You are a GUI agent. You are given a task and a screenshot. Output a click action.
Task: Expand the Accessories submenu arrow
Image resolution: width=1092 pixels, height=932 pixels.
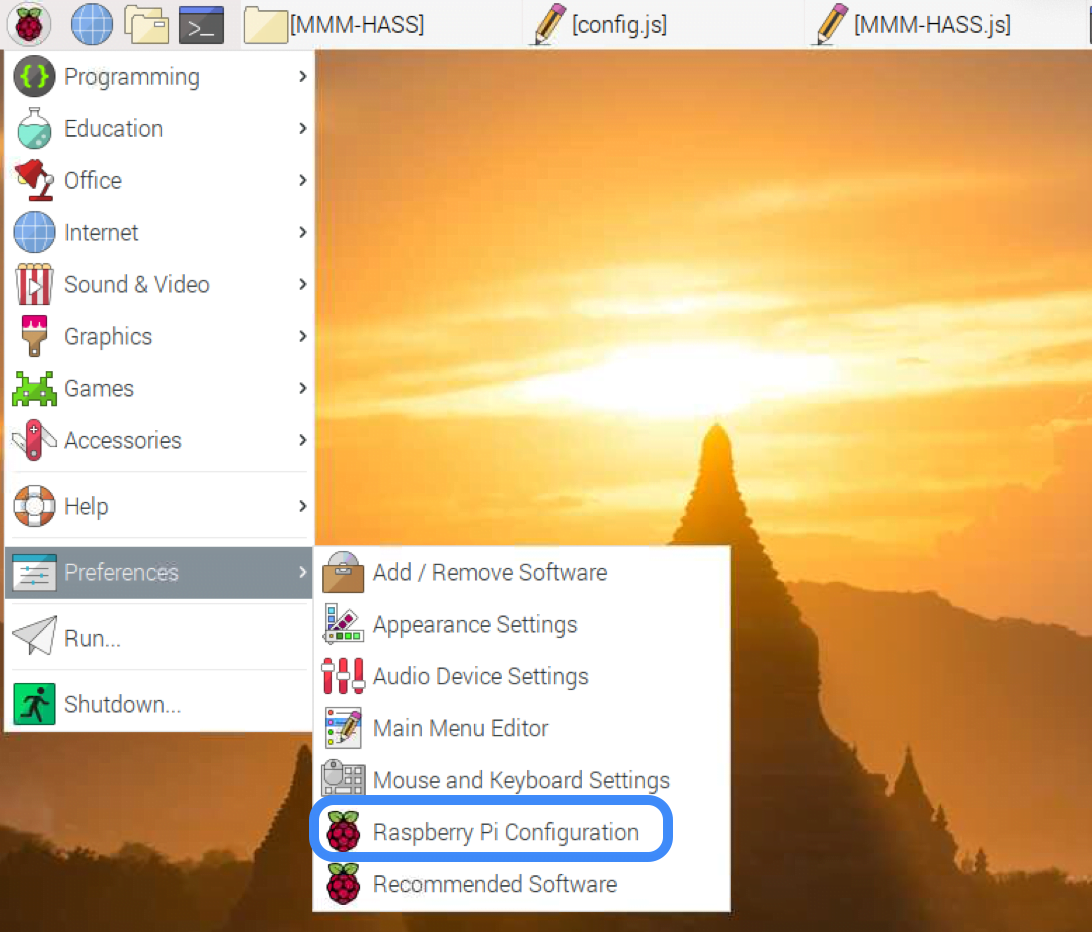[302, 440]
